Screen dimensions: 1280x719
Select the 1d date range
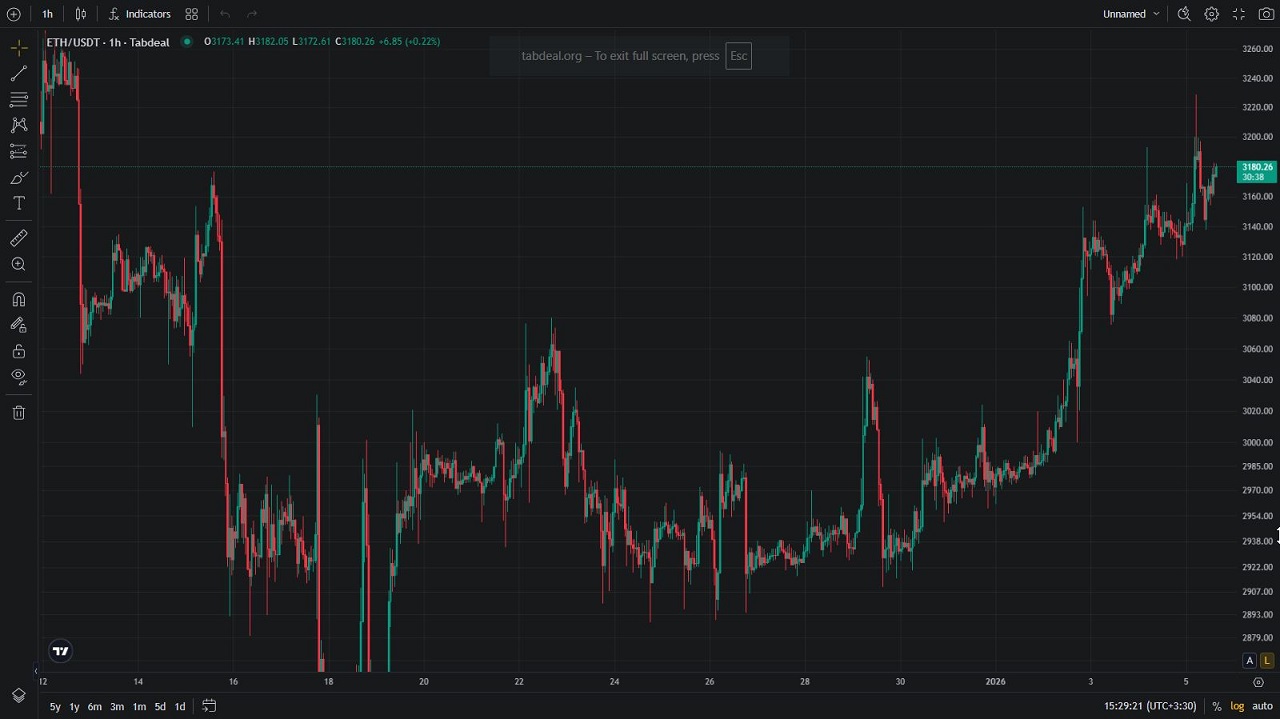(180, 706)
